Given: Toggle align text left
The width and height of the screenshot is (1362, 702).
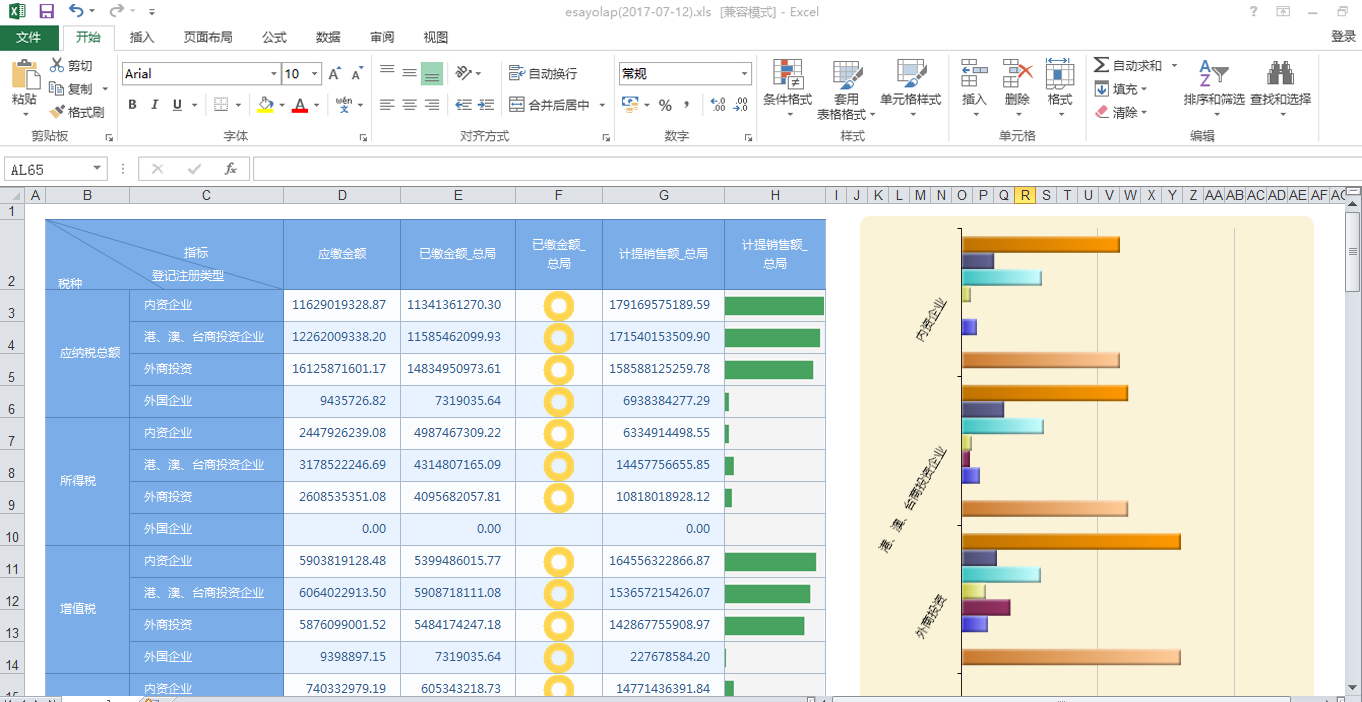Looking at the screenshot, I should pyautogui.click(x=387, y=105).
